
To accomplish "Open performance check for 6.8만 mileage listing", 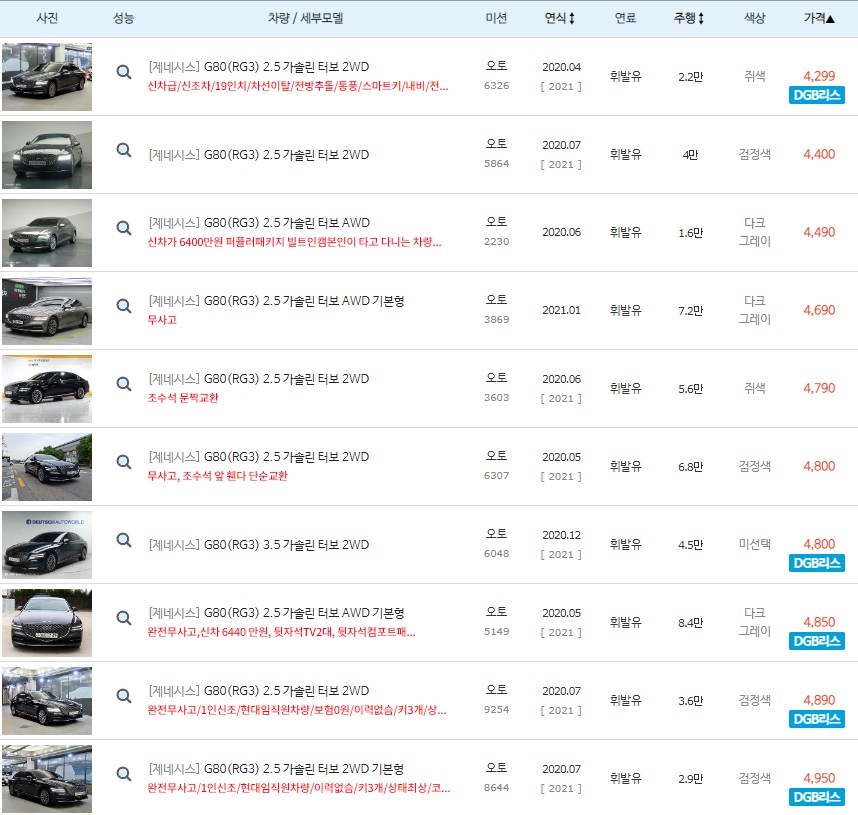I will pyautogui.click(x=124, y=461).
